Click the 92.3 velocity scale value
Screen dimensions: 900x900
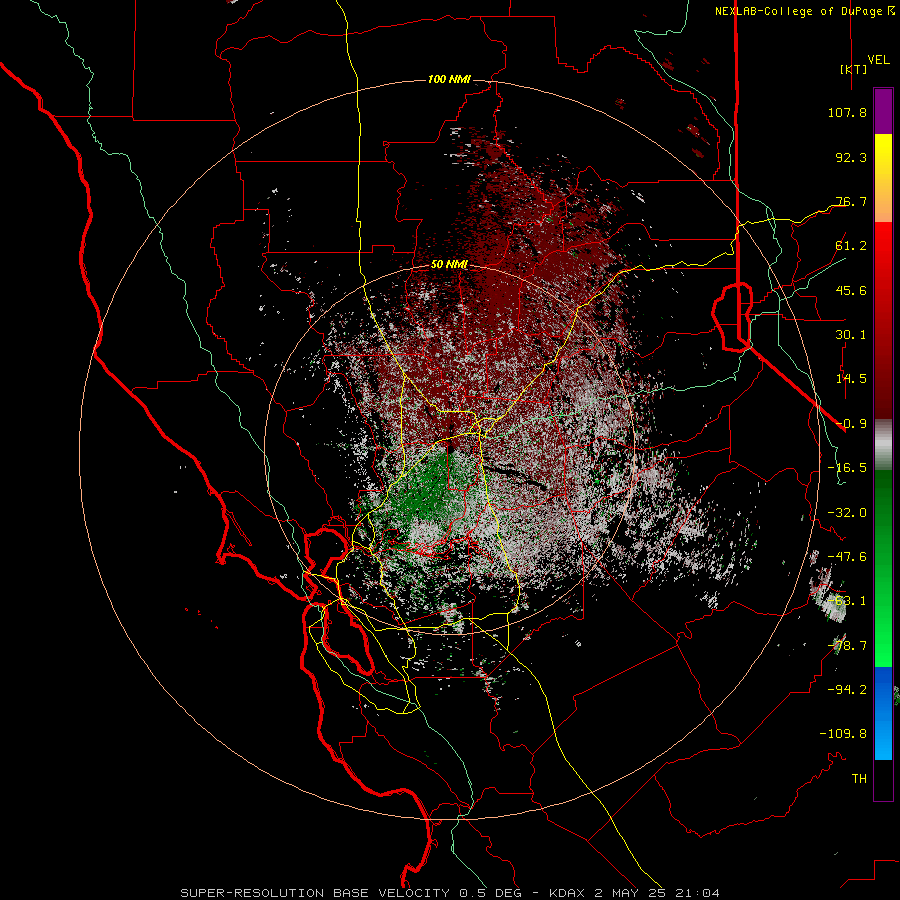pos(851,157)
